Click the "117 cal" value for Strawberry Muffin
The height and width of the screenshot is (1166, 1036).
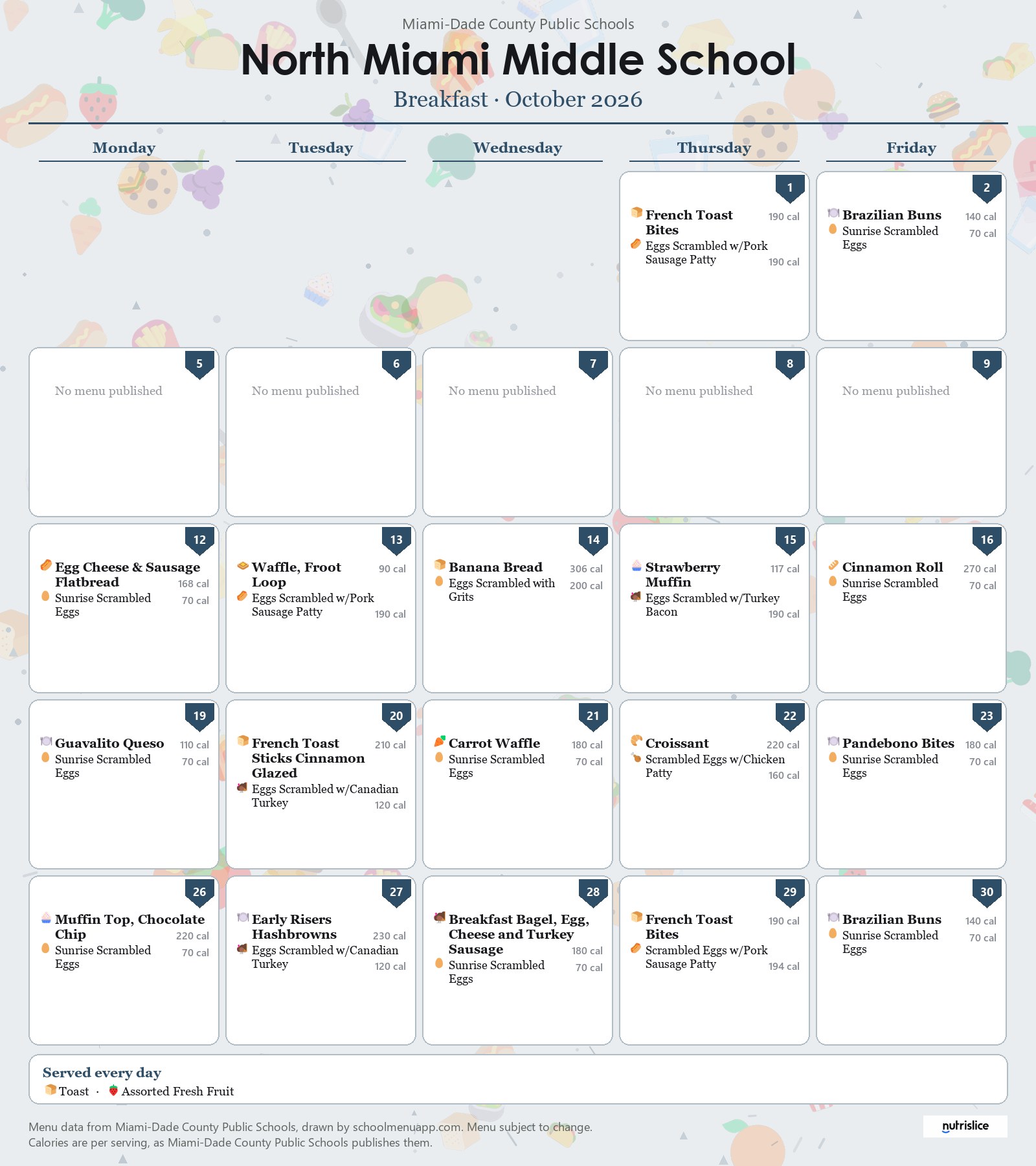point(785,568)
